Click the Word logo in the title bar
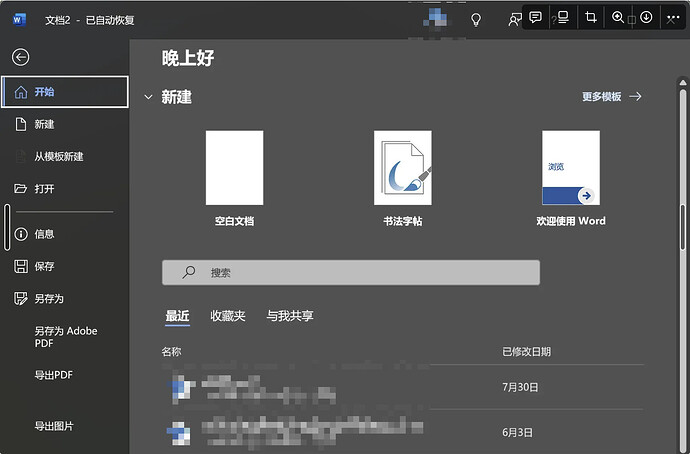This screenshot has height=454, width=690. 19,20
